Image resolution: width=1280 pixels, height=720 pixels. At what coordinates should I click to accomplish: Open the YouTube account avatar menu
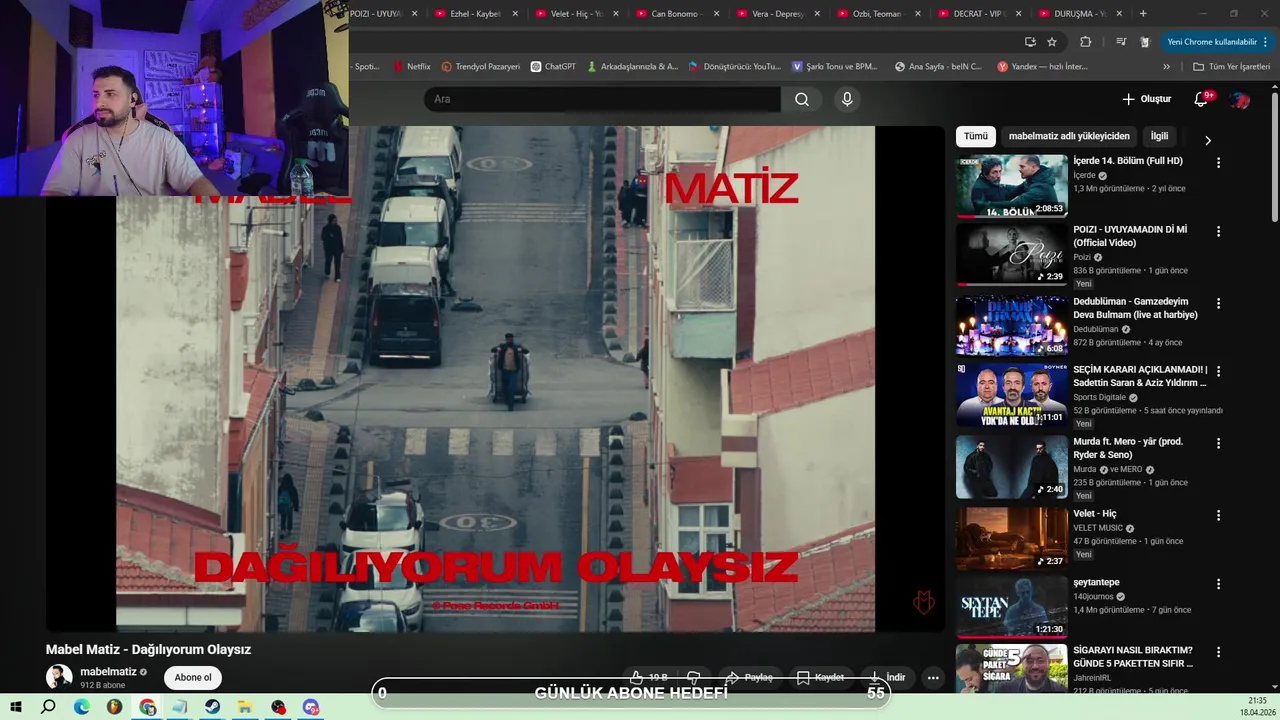click(x=1240, y=99)
